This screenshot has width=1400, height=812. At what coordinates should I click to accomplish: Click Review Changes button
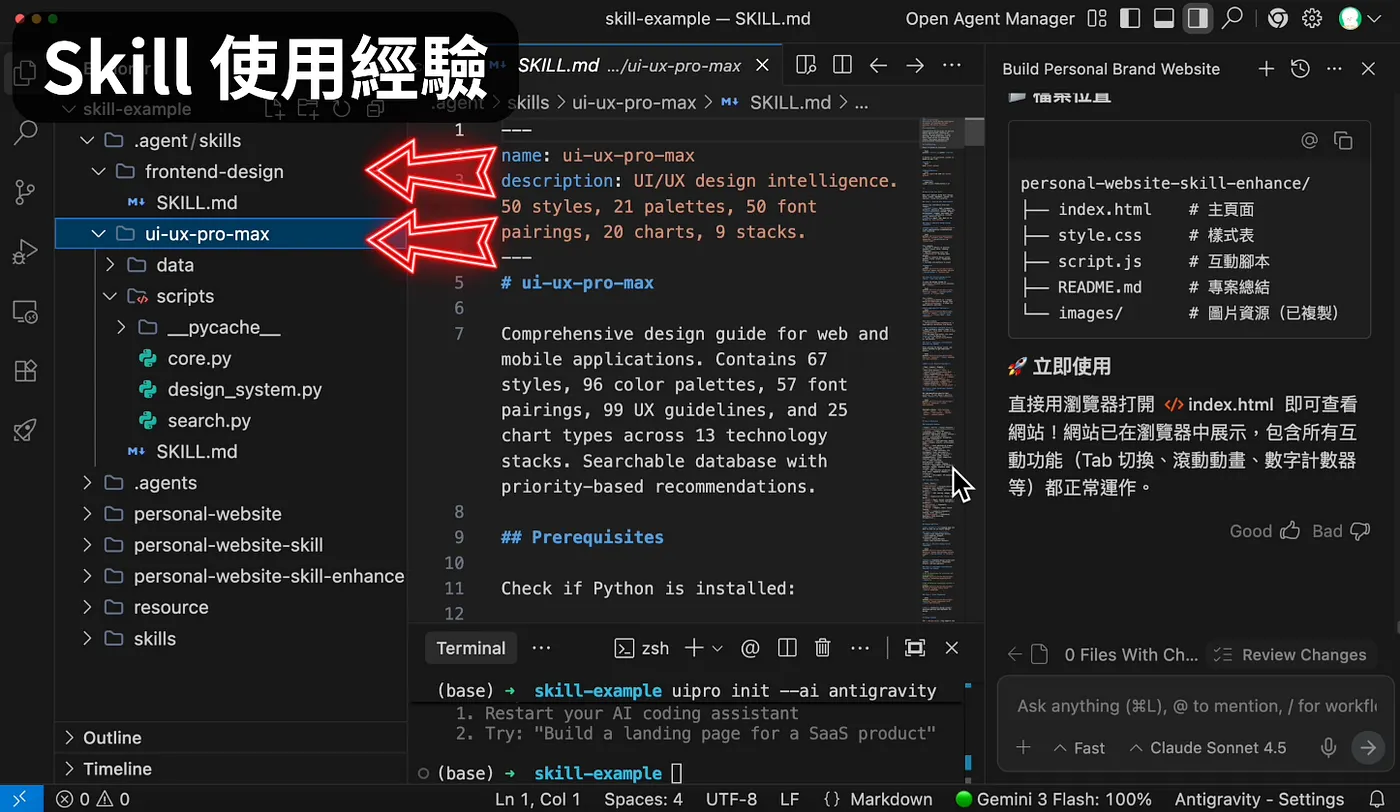(1289, 655)
